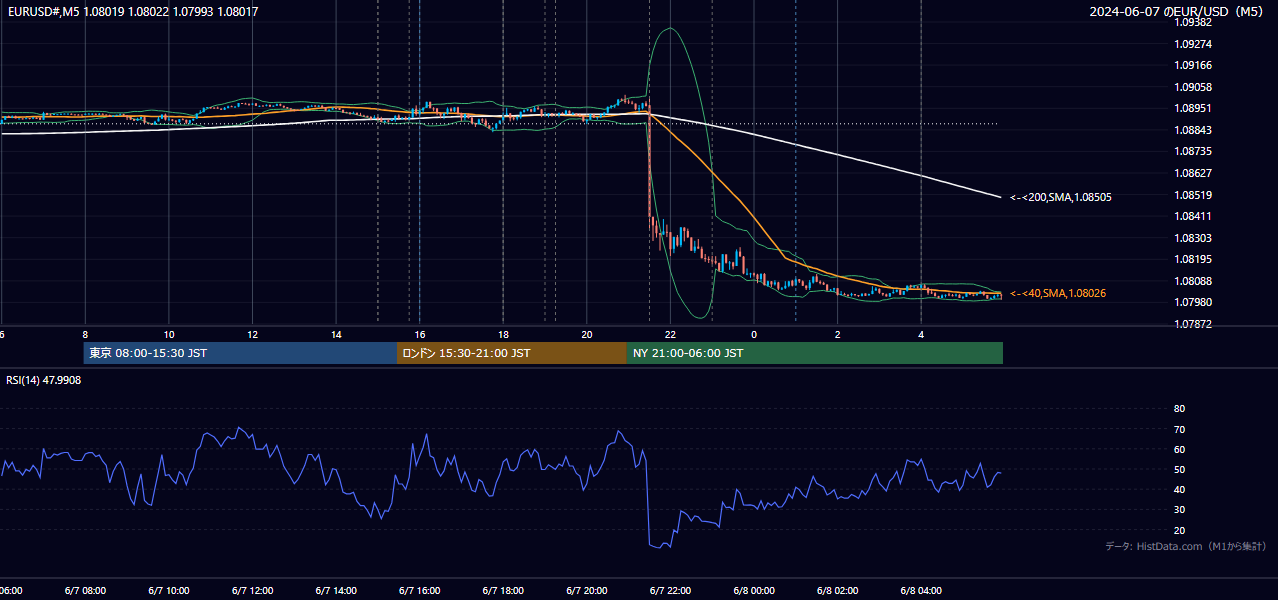Click price axis value 1.09274
The image size is (1278, 600).
(x=1193, y=45)
